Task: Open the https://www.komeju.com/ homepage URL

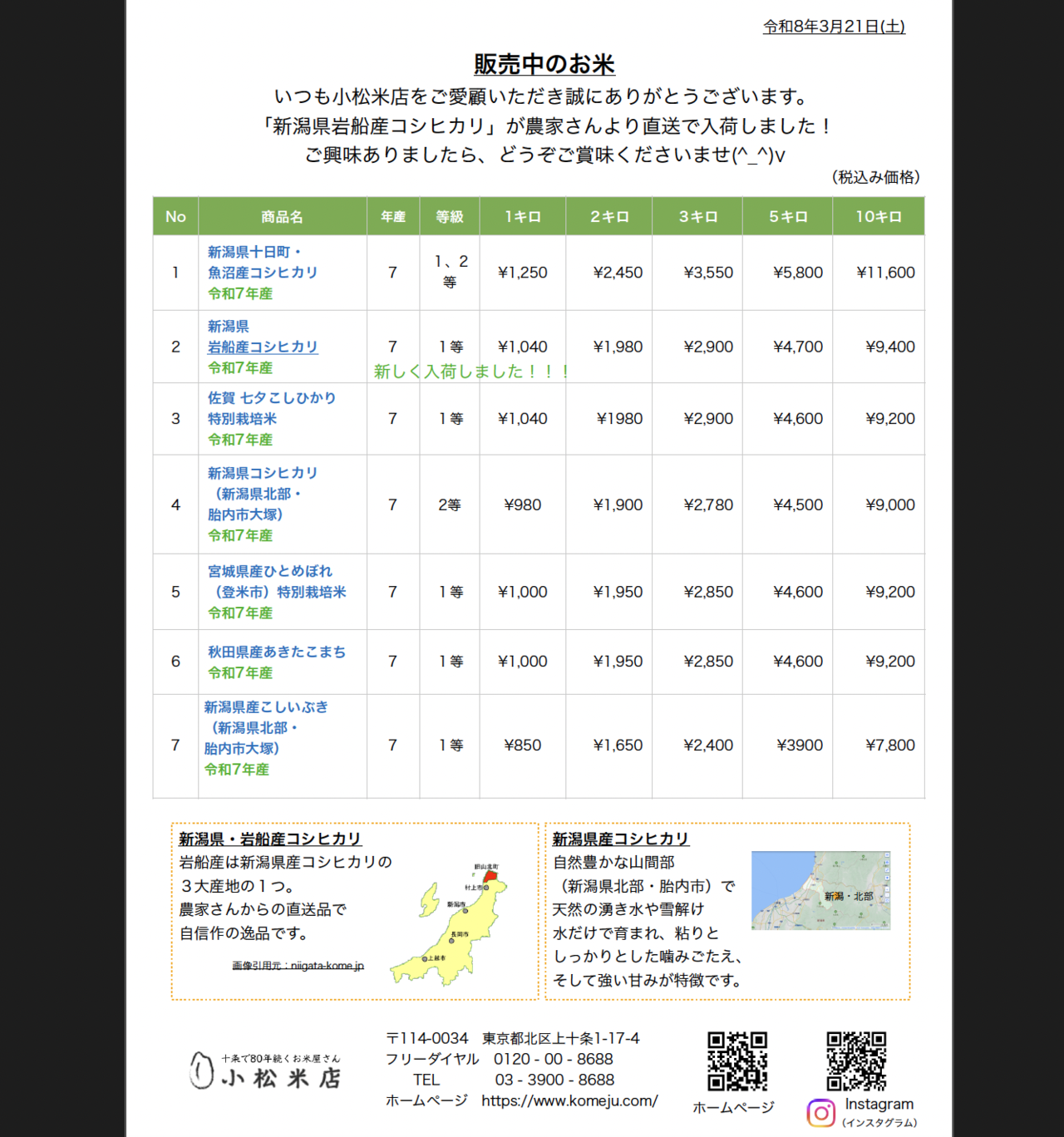Action: [568, 1100]
